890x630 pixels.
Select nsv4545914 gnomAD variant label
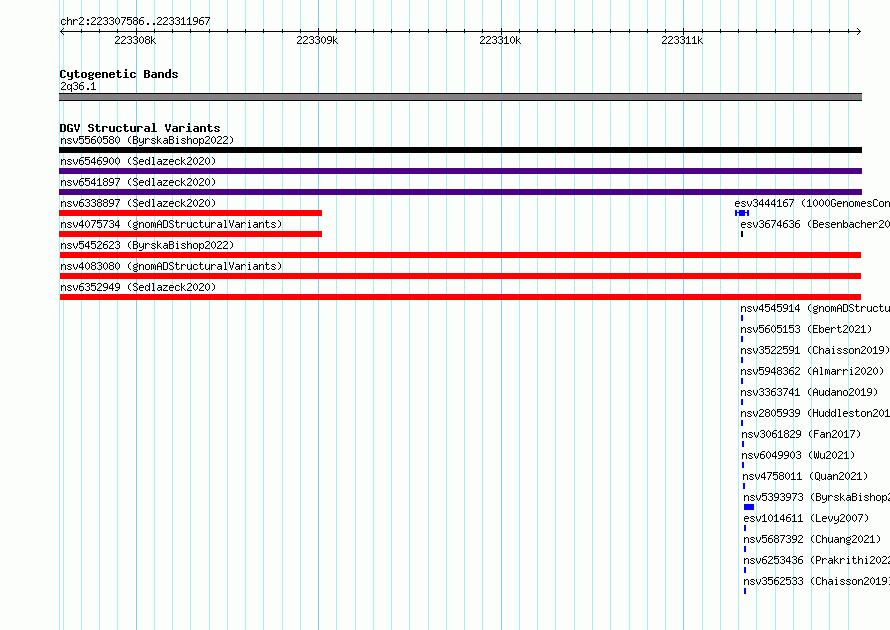[815, 308]
